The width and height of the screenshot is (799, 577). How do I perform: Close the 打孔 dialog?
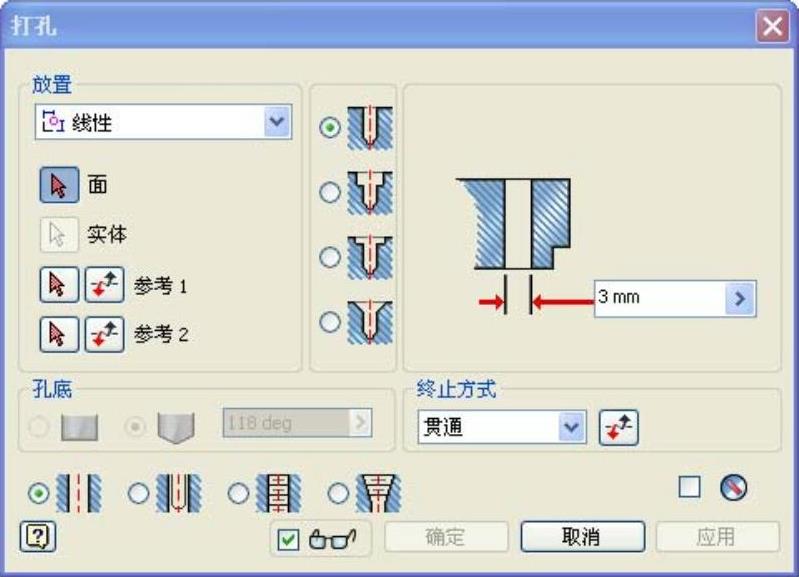pyautogui.click(x=773, y=25)
